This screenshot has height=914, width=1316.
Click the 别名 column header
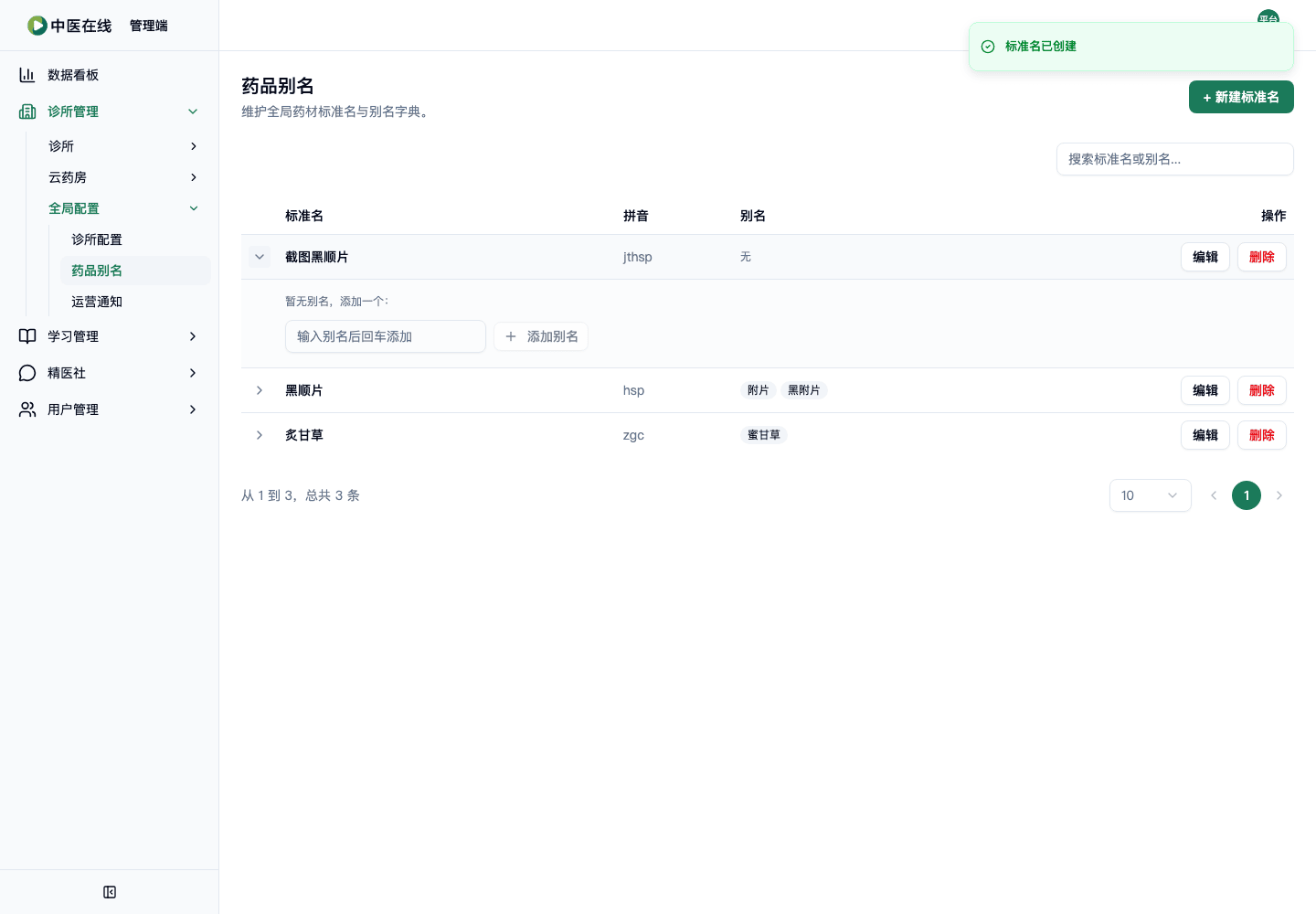(x=753, y=216)
